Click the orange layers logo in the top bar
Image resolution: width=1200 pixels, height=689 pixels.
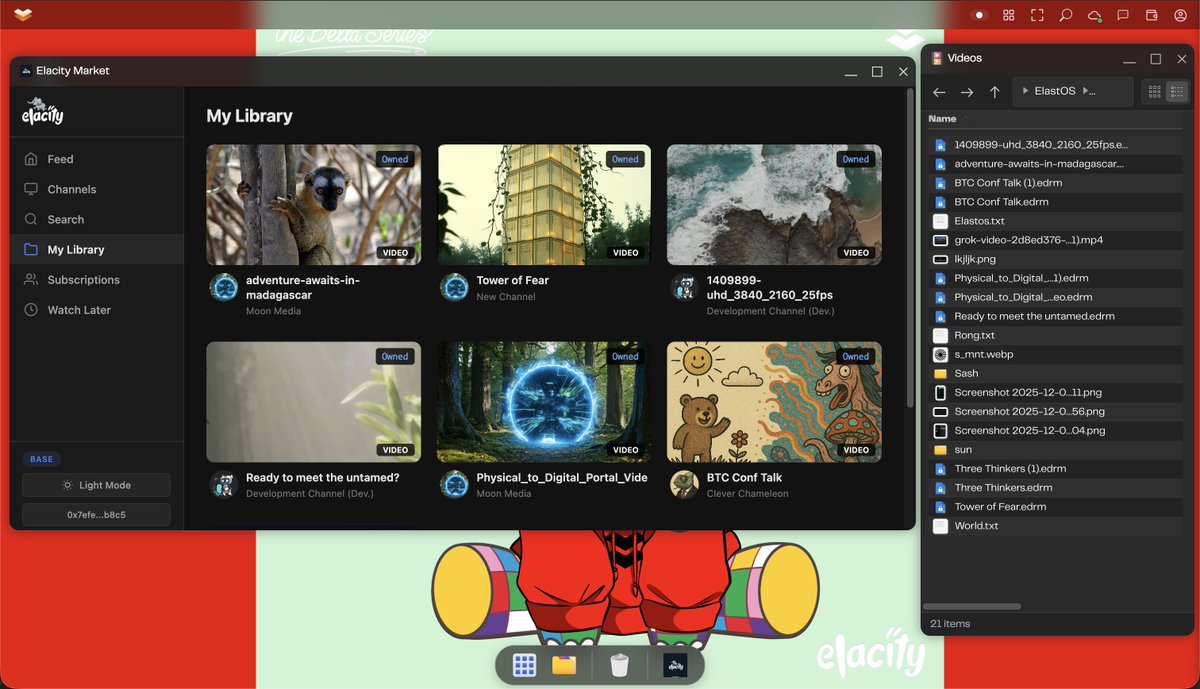(x=23, y=15)
